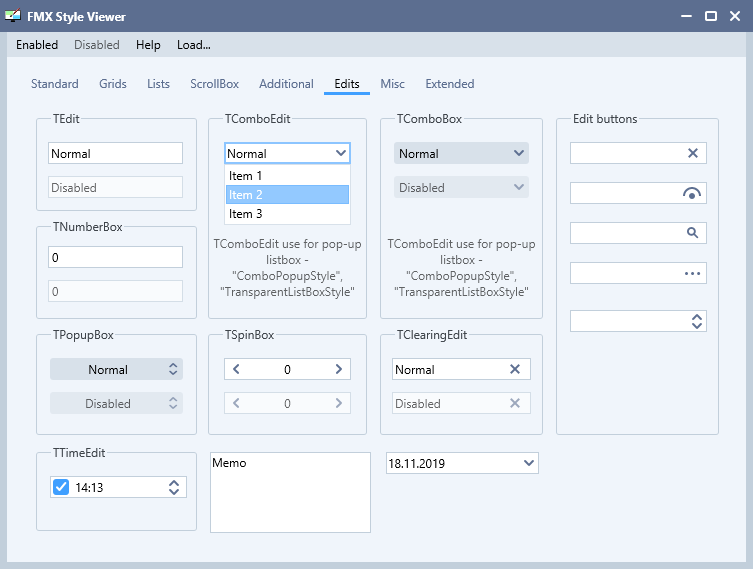Click the clear X icon in first Edit buttons field

[692, 153]
